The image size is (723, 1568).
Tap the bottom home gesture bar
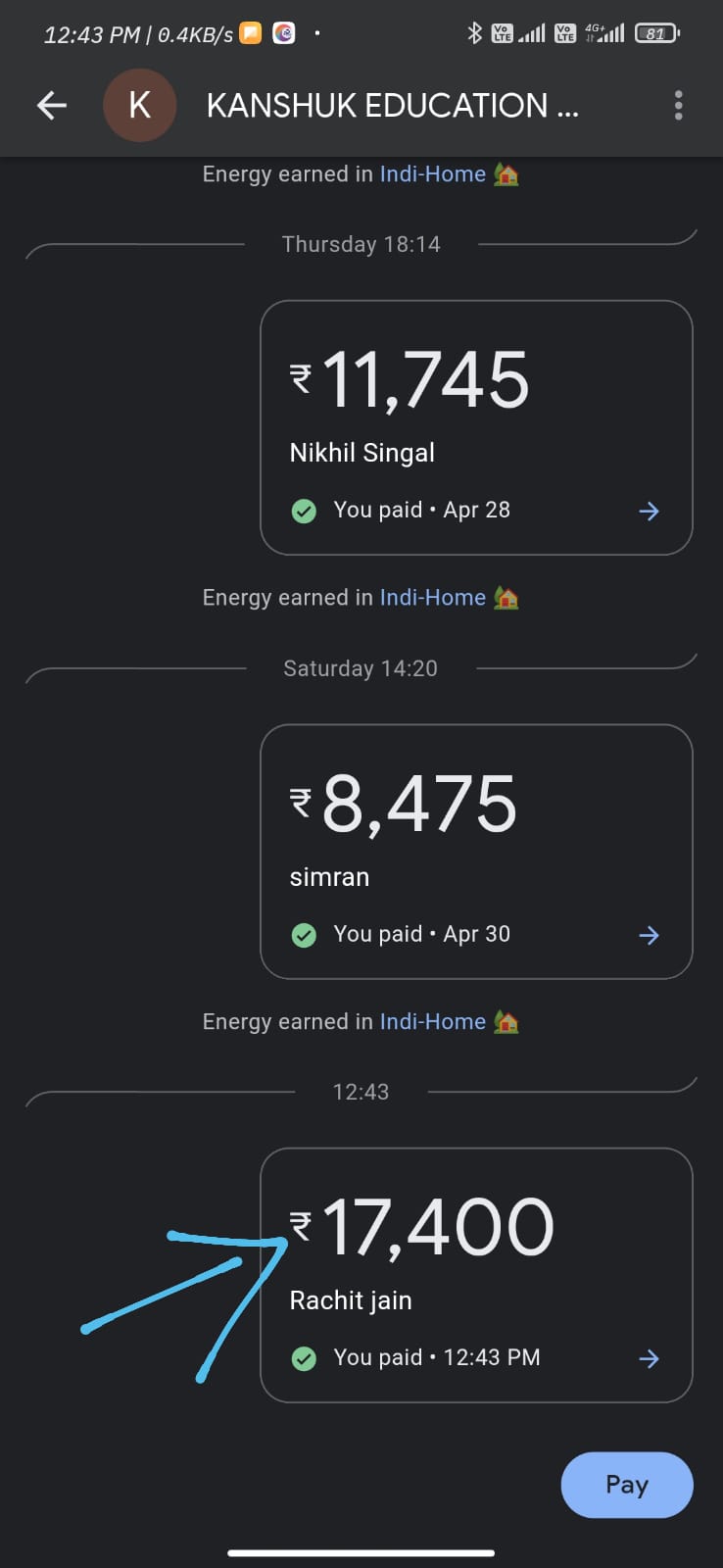click(x=361, y=1552)
